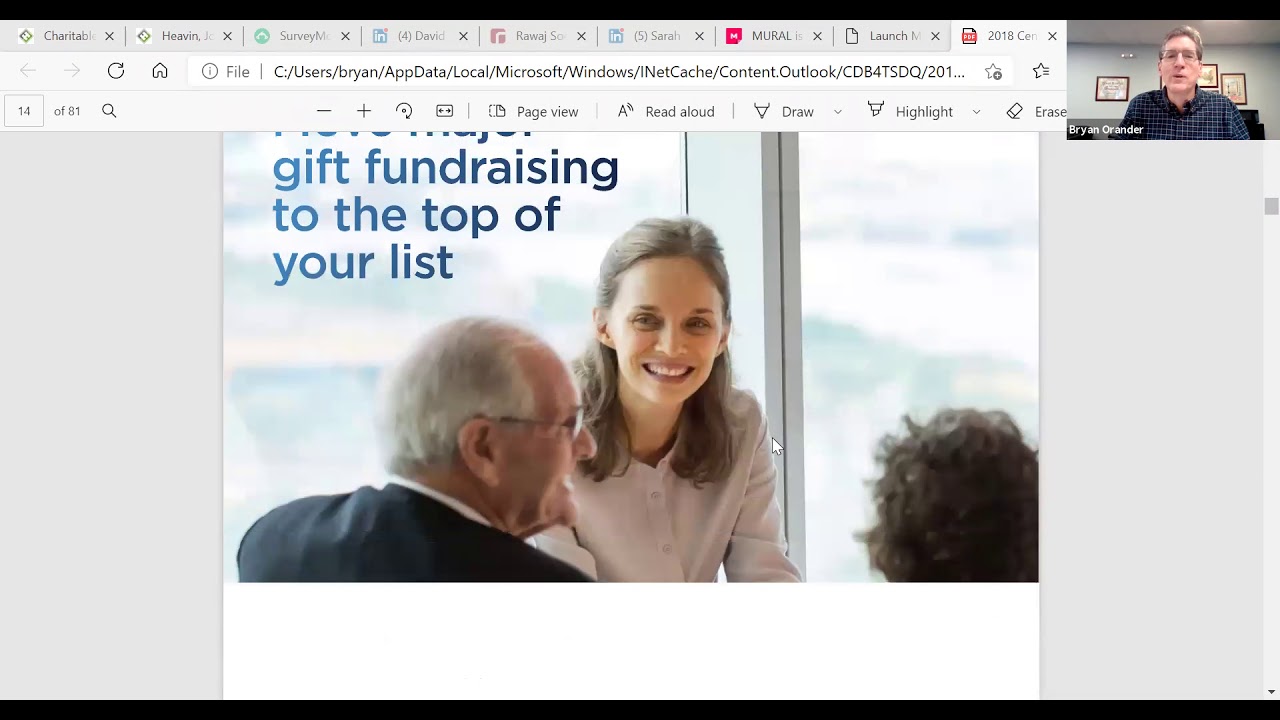Image resolution: width=1280 pixels, height=720 pixels.
Task: Click the fit to width icon
Action: coord(445,111)
